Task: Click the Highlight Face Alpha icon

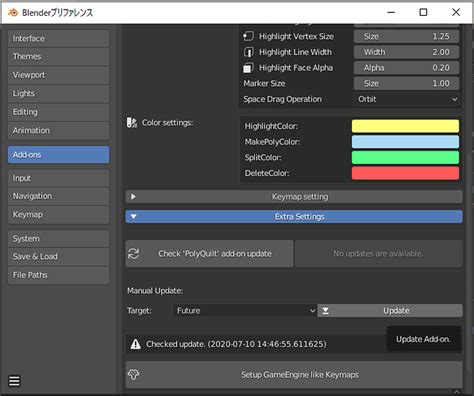Action: [x=248, y=68]
